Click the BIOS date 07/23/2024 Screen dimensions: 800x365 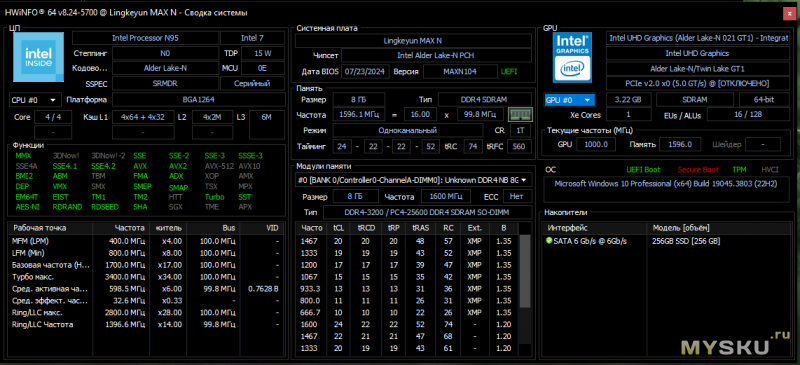point(366,71)
